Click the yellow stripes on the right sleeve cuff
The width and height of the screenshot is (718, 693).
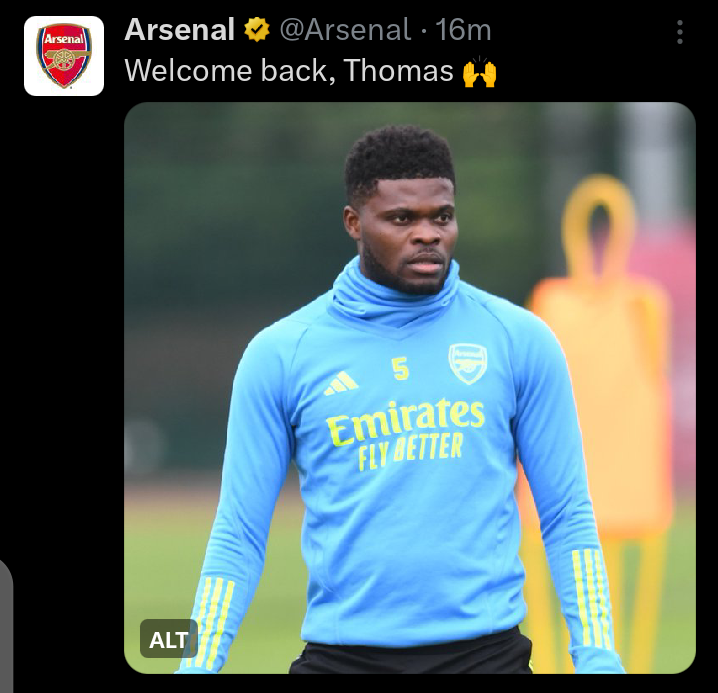coord(592,597)
